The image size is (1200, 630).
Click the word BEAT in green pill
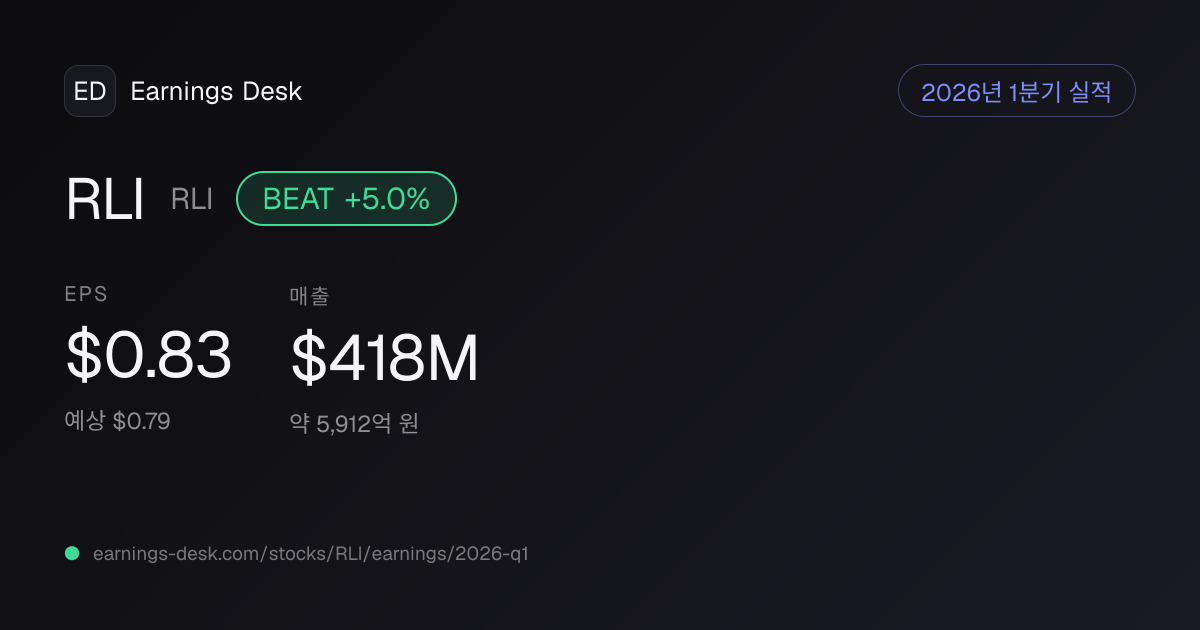point(298,199)
